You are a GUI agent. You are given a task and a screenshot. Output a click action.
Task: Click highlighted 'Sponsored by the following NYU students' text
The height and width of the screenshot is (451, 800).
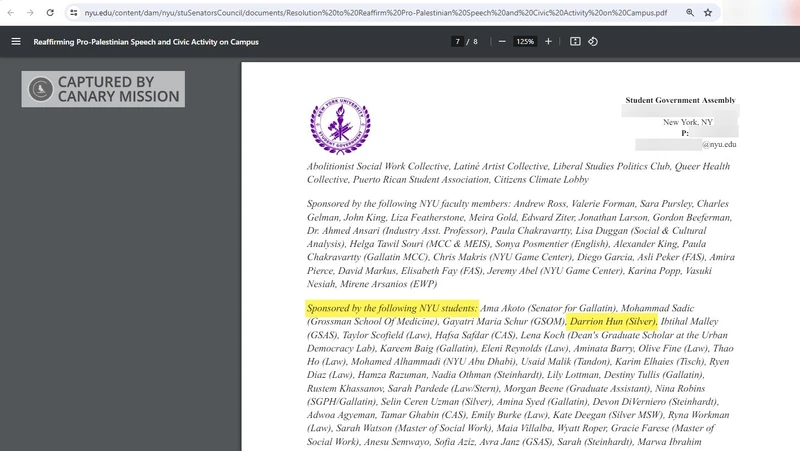tap(393, 308)
